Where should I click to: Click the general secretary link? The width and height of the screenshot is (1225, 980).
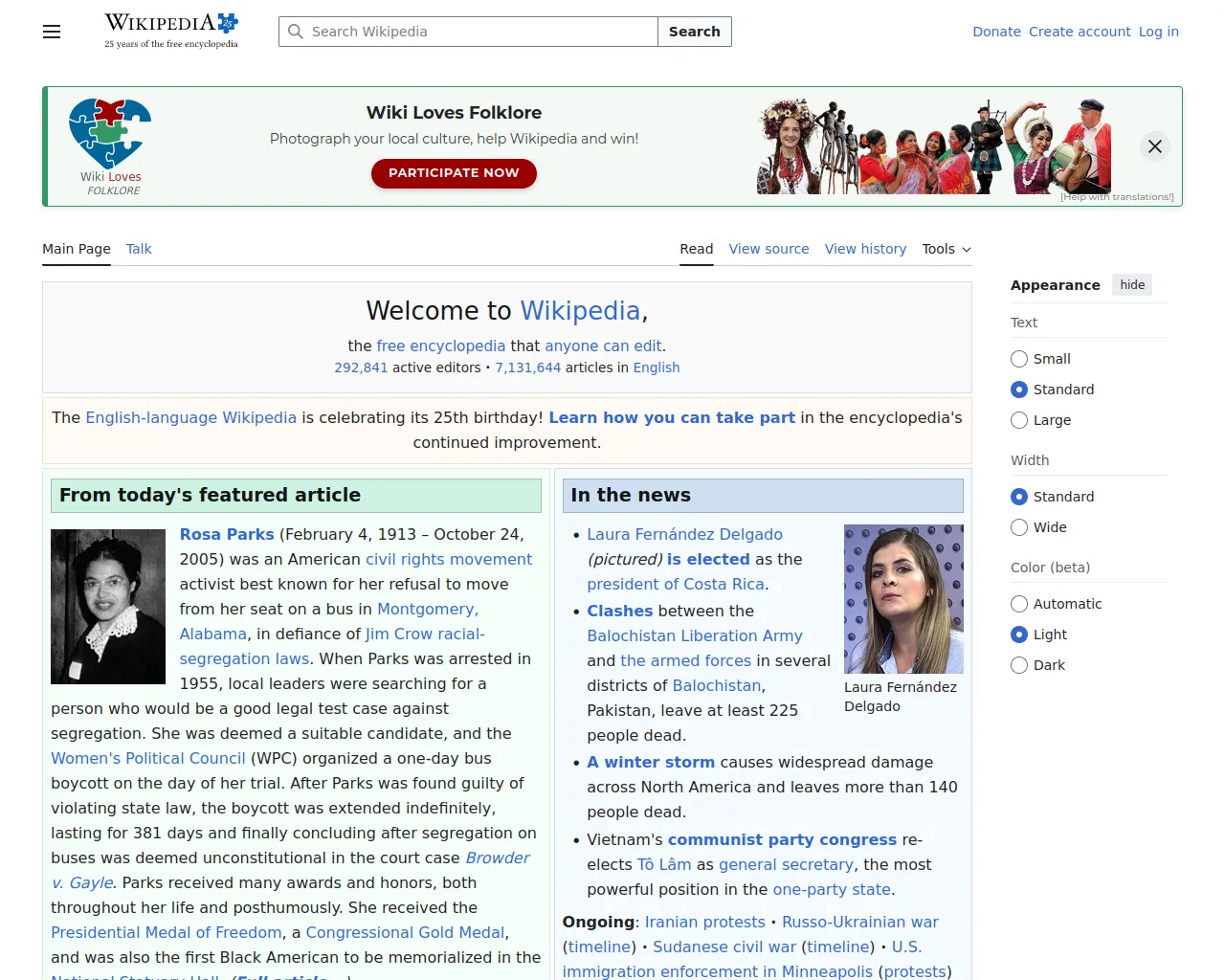click(x=786, y=864)
